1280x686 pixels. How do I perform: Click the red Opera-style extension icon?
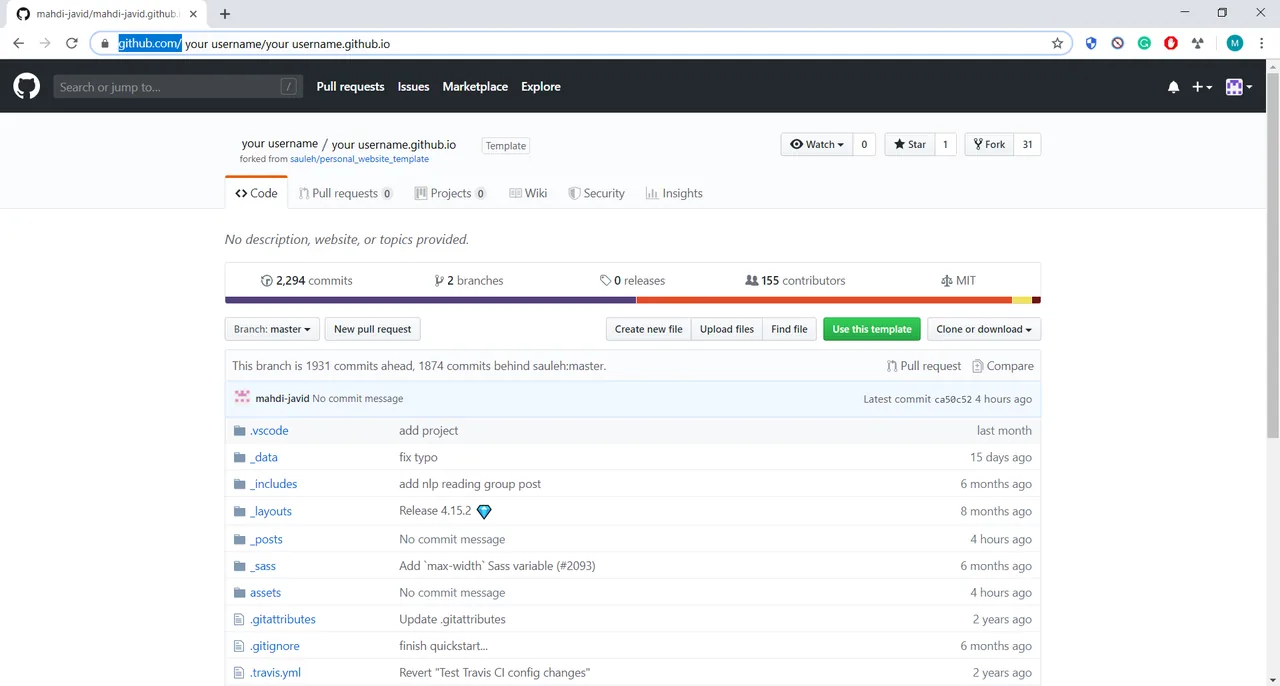1170,43
